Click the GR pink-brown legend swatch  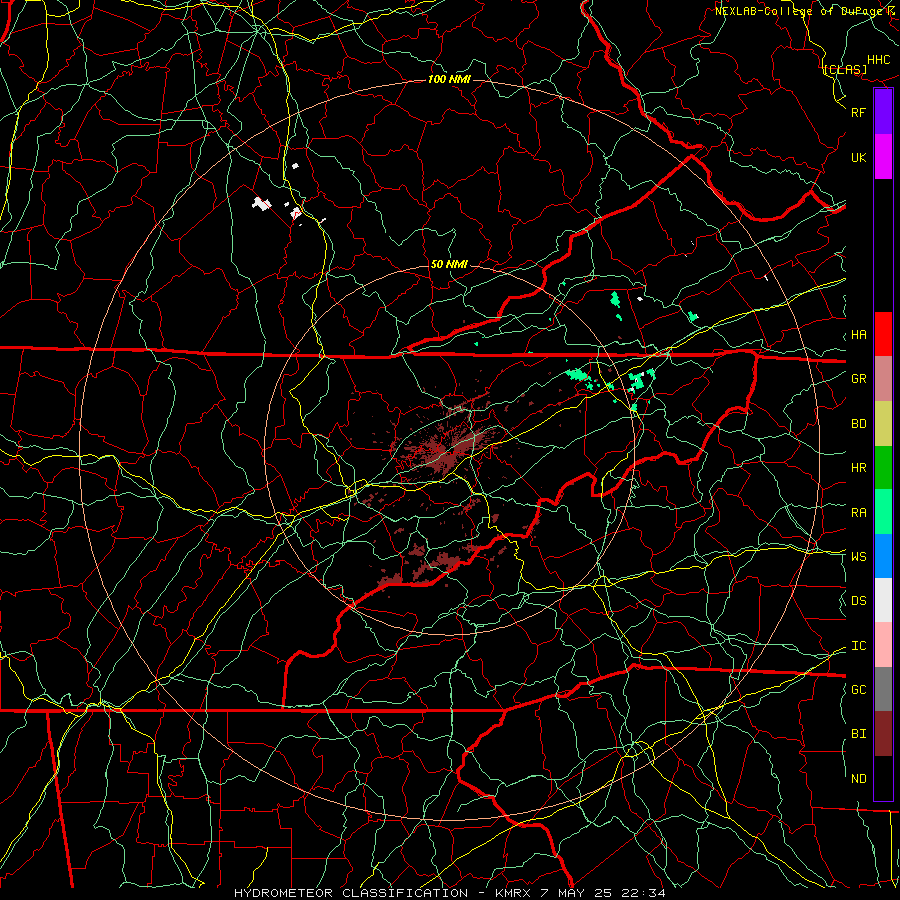[883, 379]
